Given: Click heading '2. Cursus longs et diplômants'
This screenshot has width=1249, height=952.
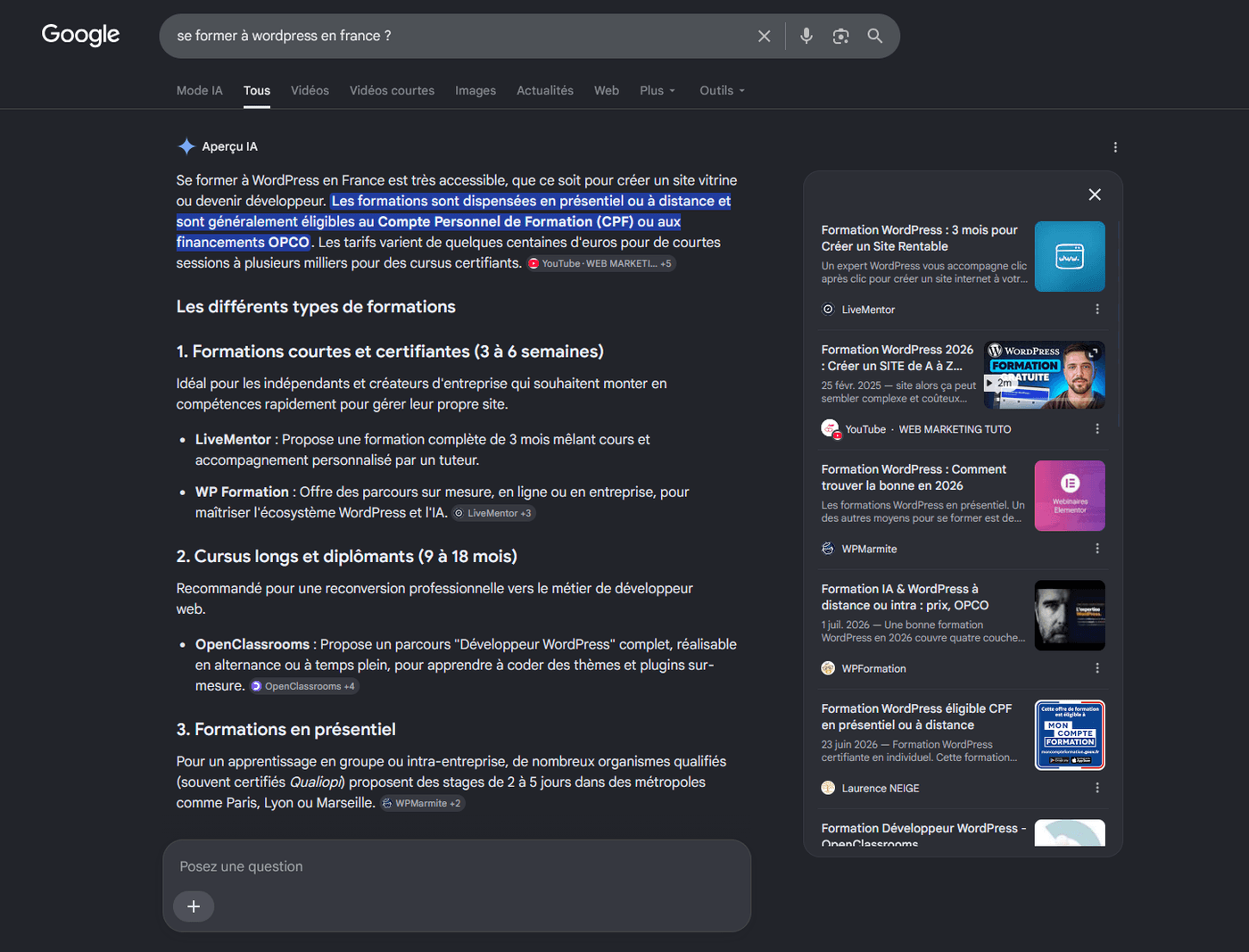Looking at the screenshot, I should (347, 557).
